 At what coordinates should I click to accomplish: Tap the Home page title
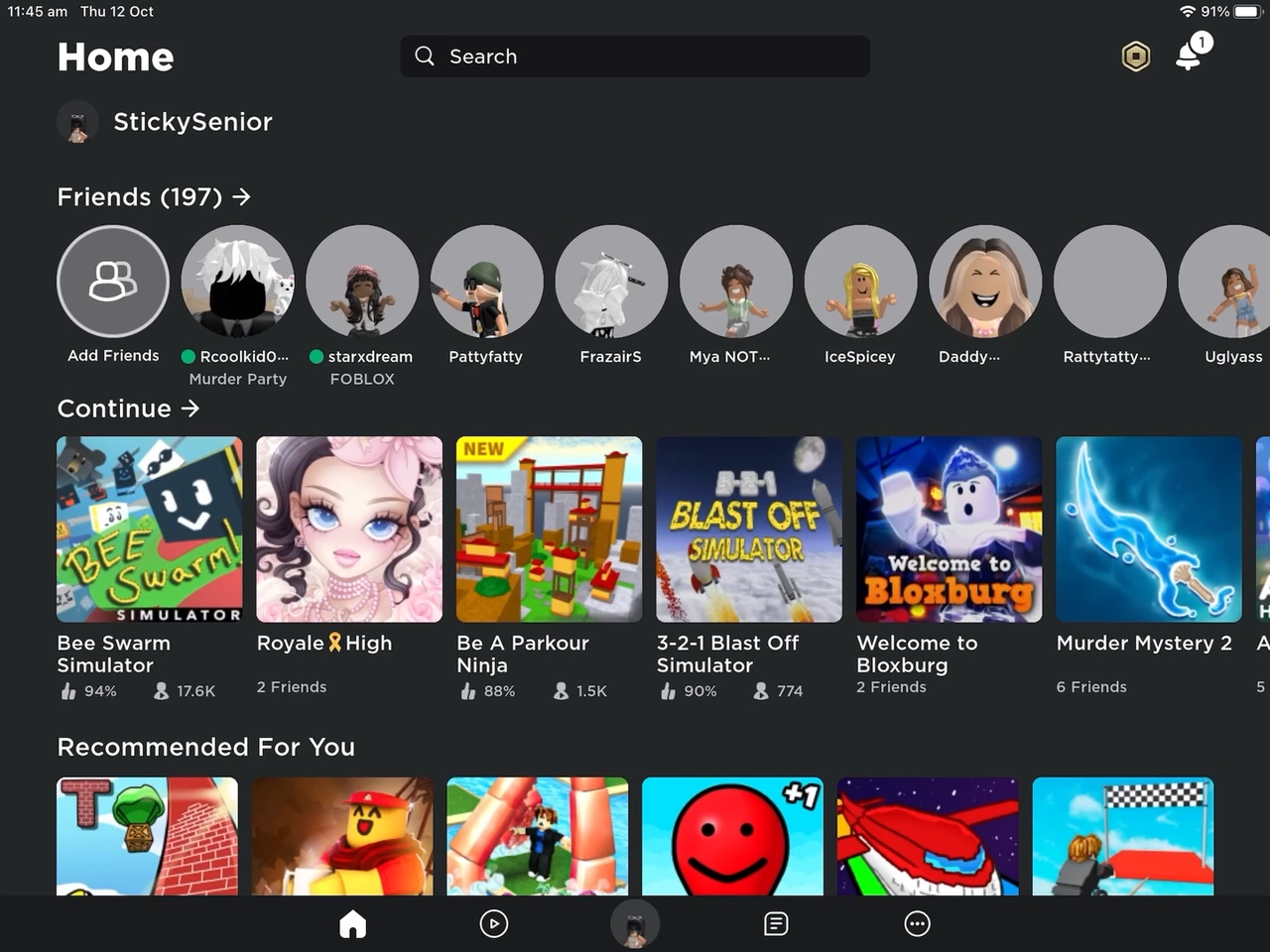[115, 58]
